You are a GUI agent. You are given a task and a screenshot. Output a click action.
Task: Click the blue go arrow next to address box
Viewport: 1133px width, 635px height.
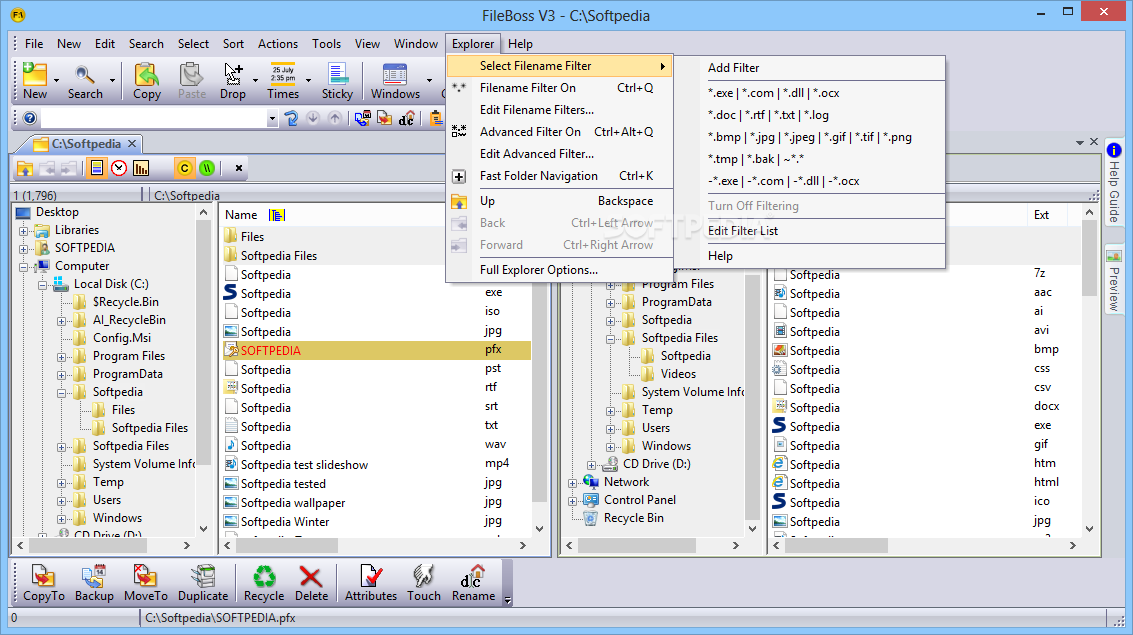point(291,118)
